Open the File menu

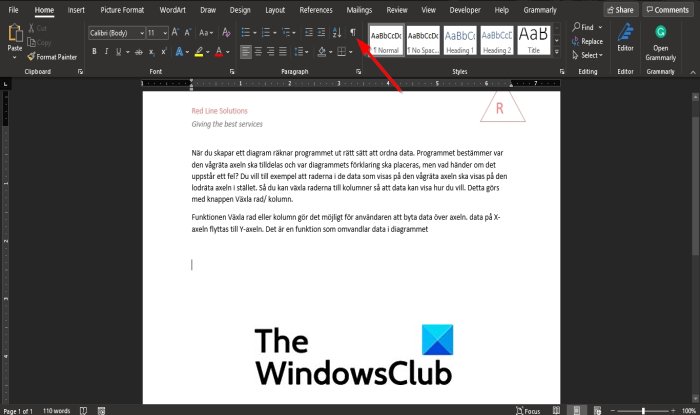13,10
